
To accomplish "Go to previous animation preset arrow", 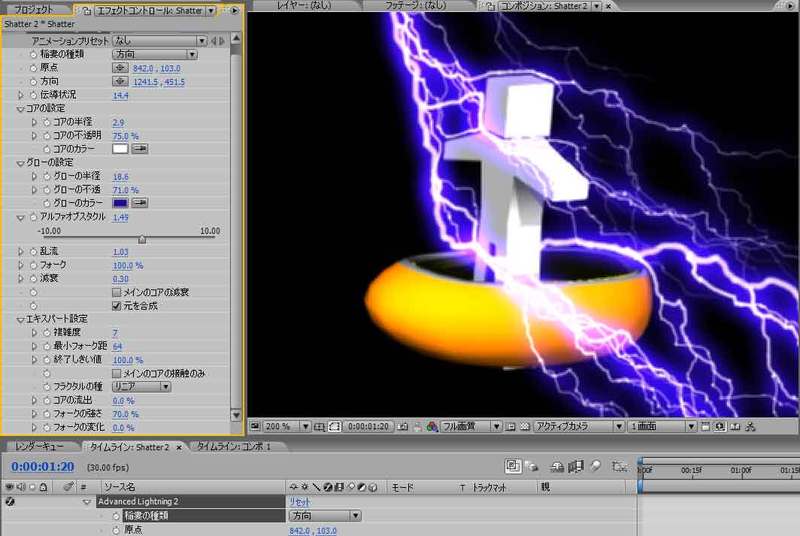I will [214, 40].
